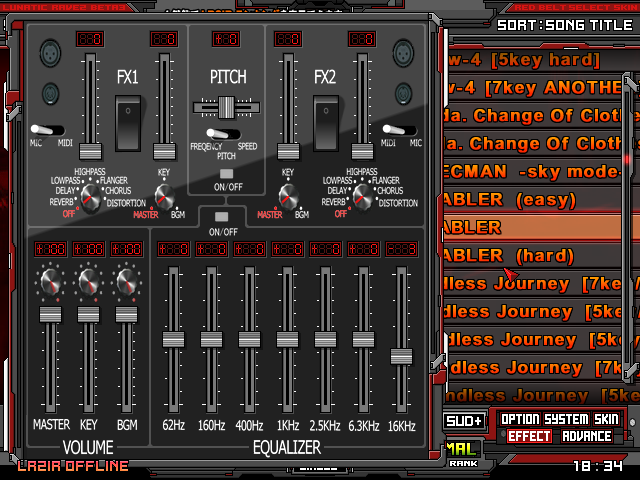Click the KEY volume knob
This screenshot has width=640, height=480.
[x=88, y=283]
